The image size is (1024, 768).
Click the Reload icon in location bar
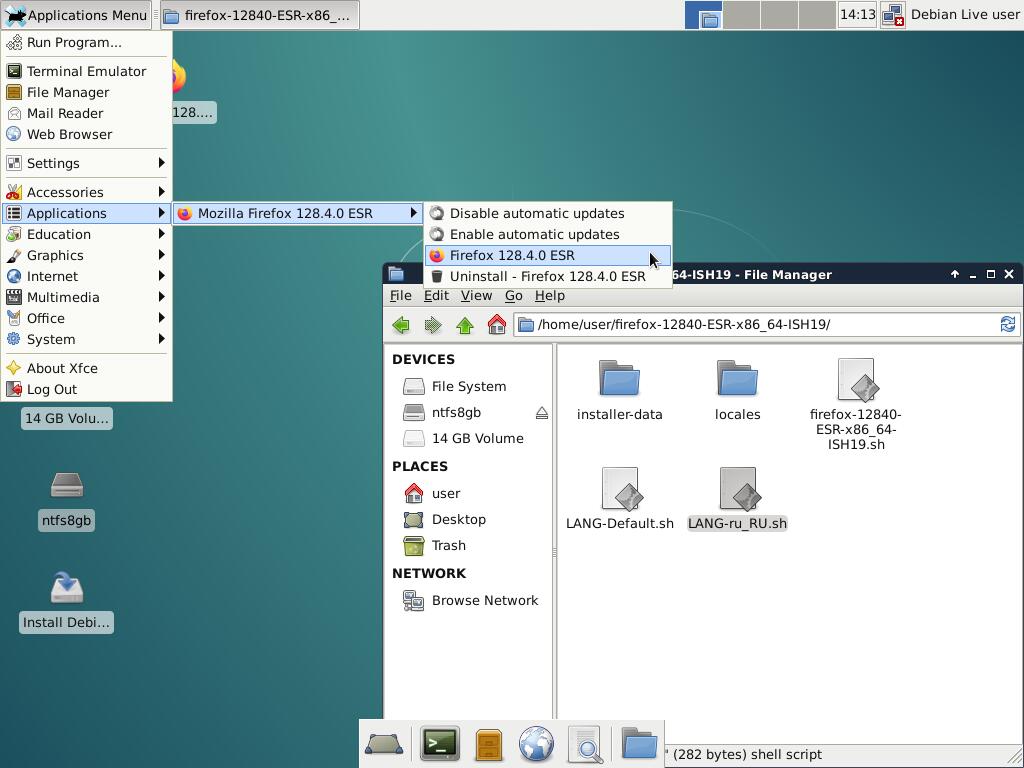[x=1008, y=324]
